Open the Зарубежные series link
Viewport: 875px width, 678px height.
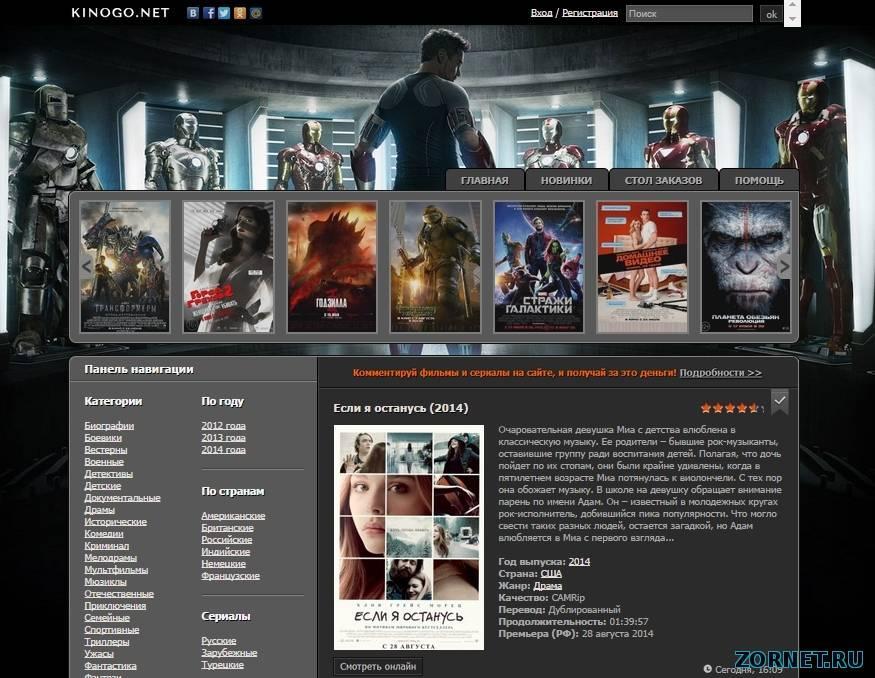coord(229,652)
